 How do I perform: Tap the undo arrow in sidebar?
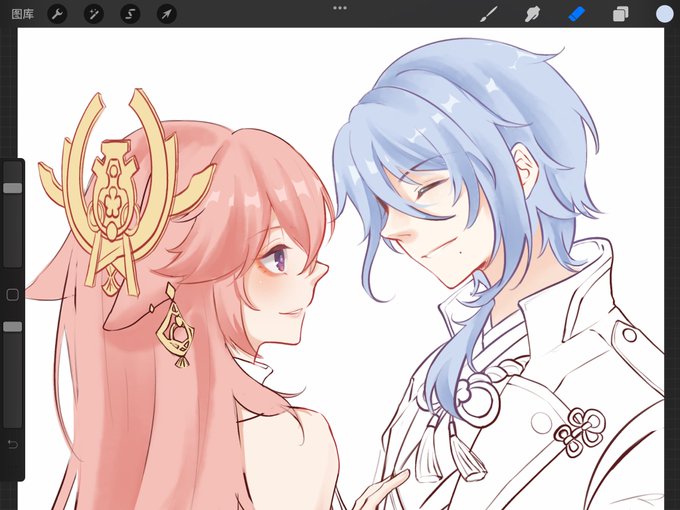pos(13,444)
